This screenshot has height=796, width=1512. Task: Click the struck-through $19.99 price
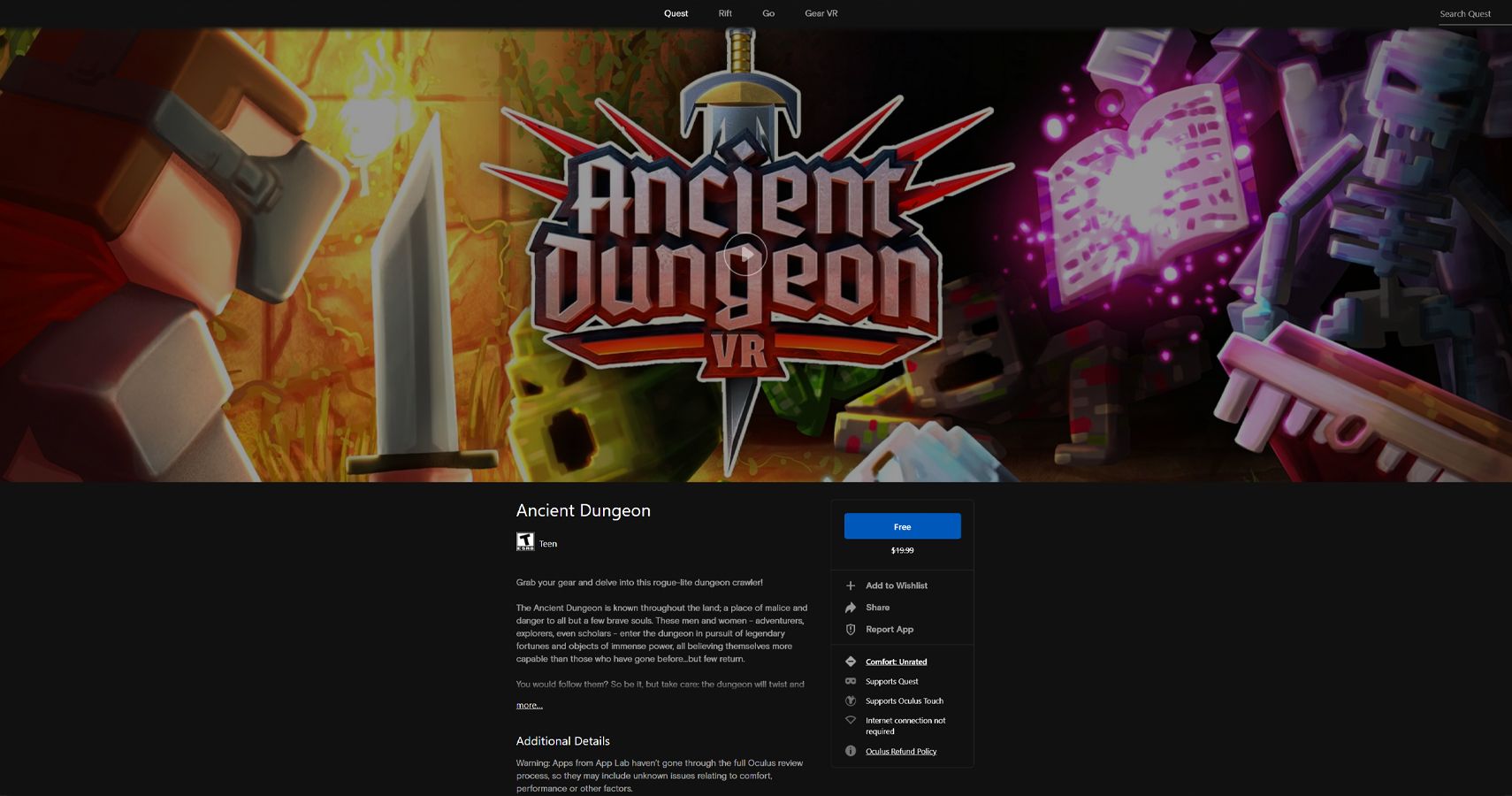click(902, 550)
